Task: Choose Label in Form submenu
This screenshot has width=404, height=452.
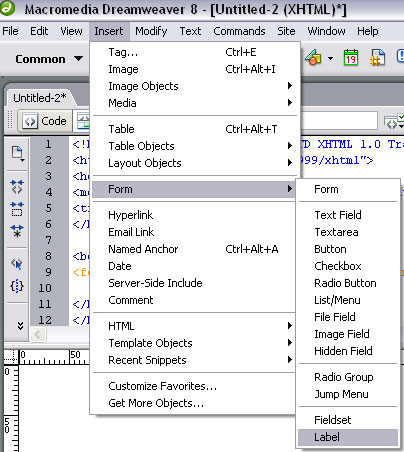Action: (348, 437)
